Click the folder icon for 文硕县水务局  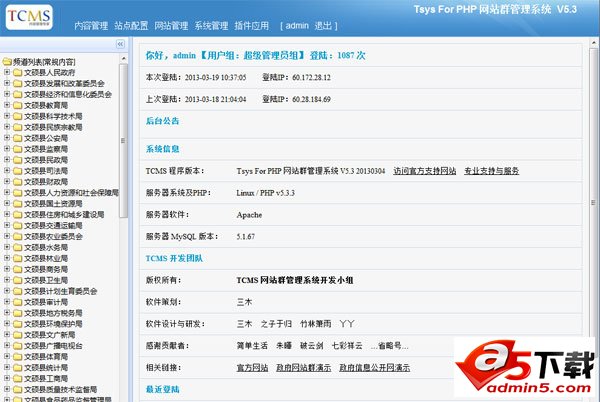(18, 247)
